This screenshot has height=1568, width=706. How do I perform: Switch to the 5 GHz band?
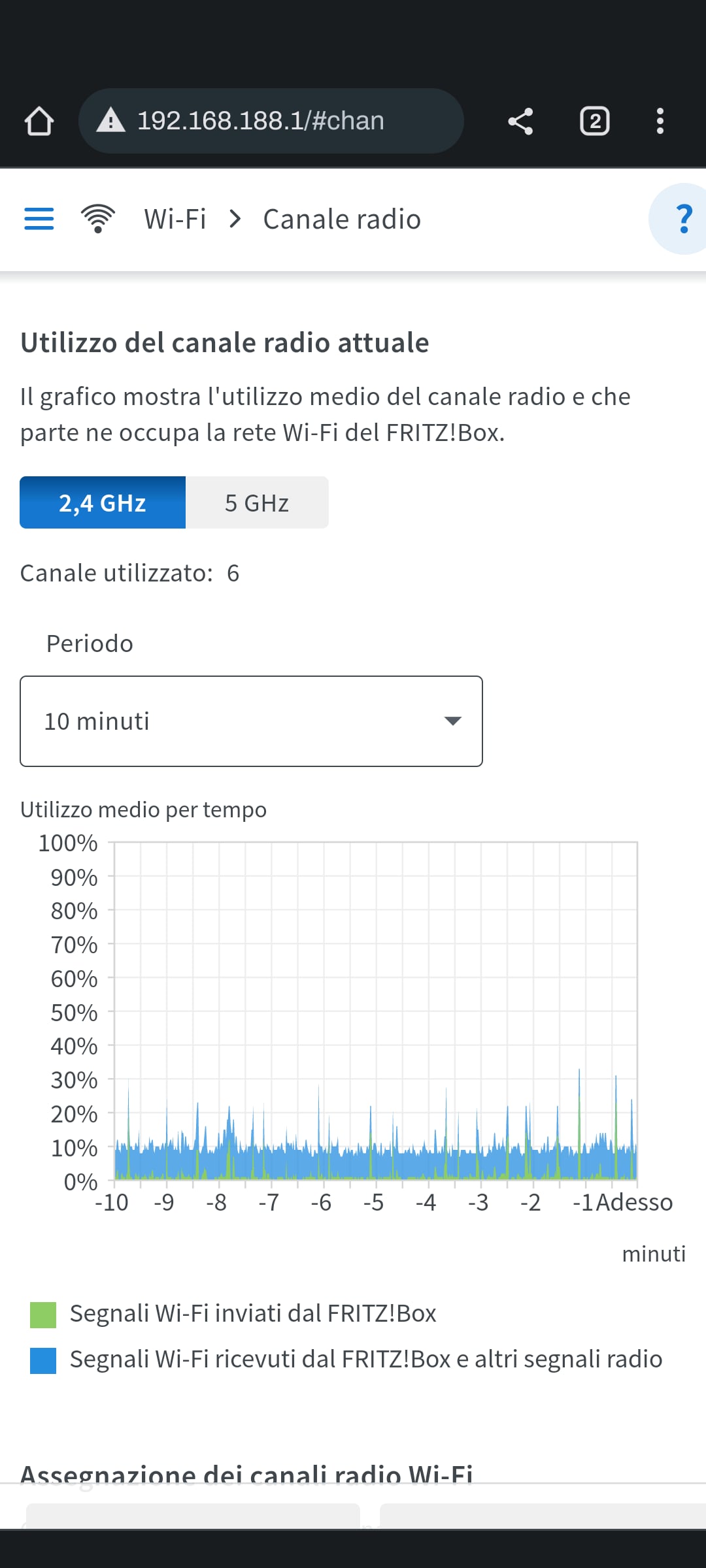point(257,502)
